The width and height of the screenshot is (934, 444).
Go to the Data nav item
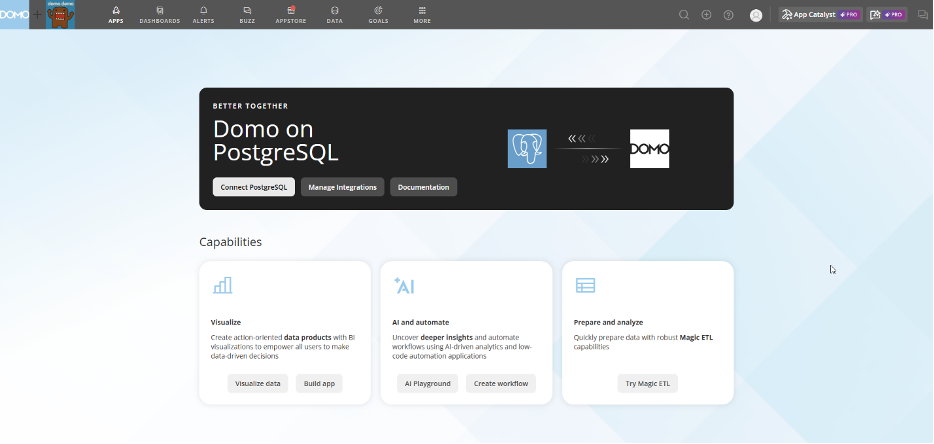coord(335,15)
